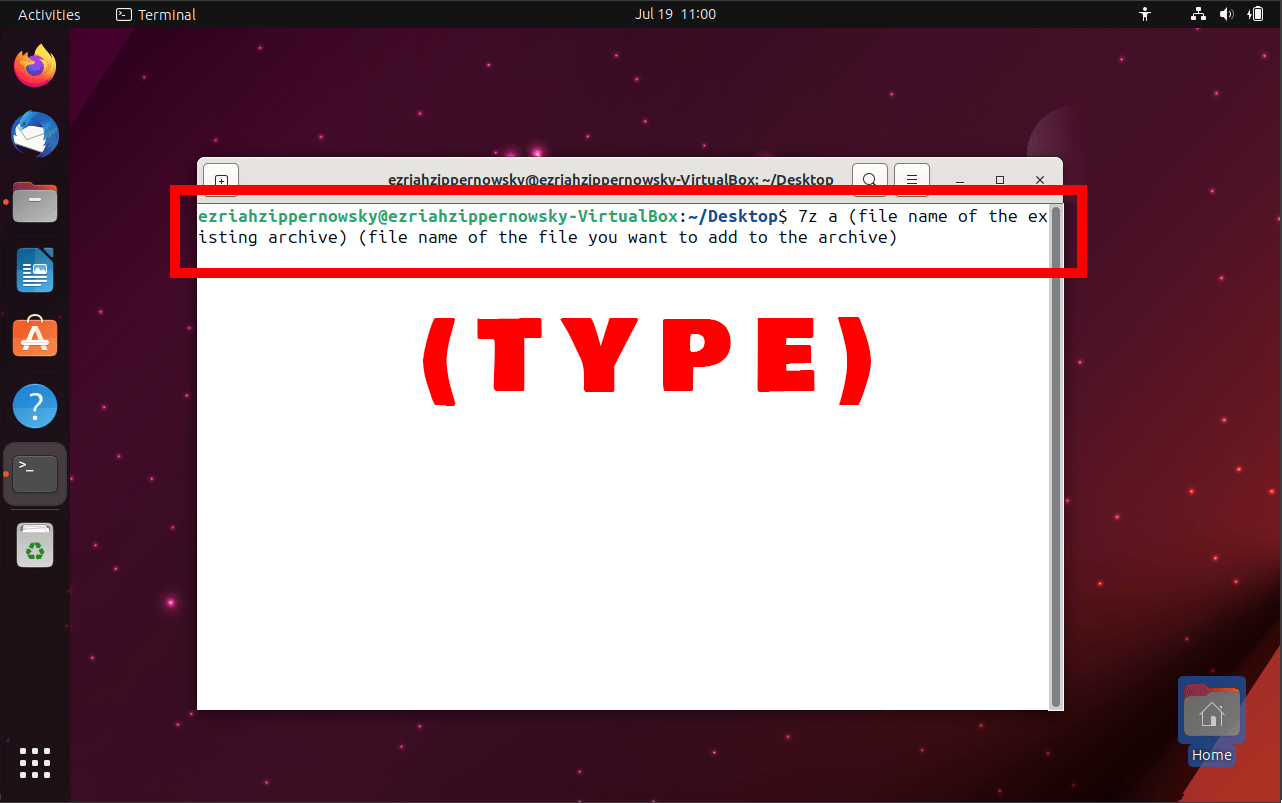This screenshot has width=1282, height=803.
Task: Open the Files application
Action: [x=35, y=202]
